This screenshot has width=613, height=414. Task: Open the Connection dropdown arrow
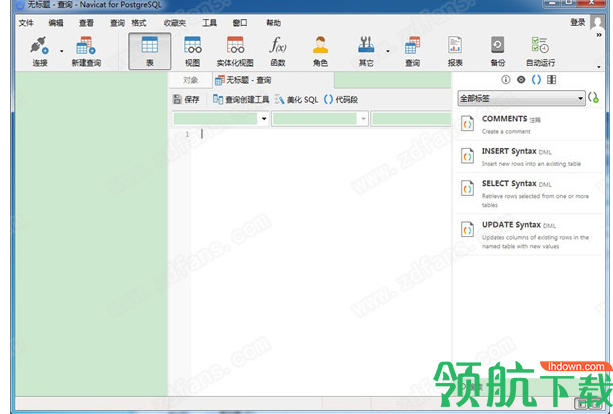pos(61,51)
